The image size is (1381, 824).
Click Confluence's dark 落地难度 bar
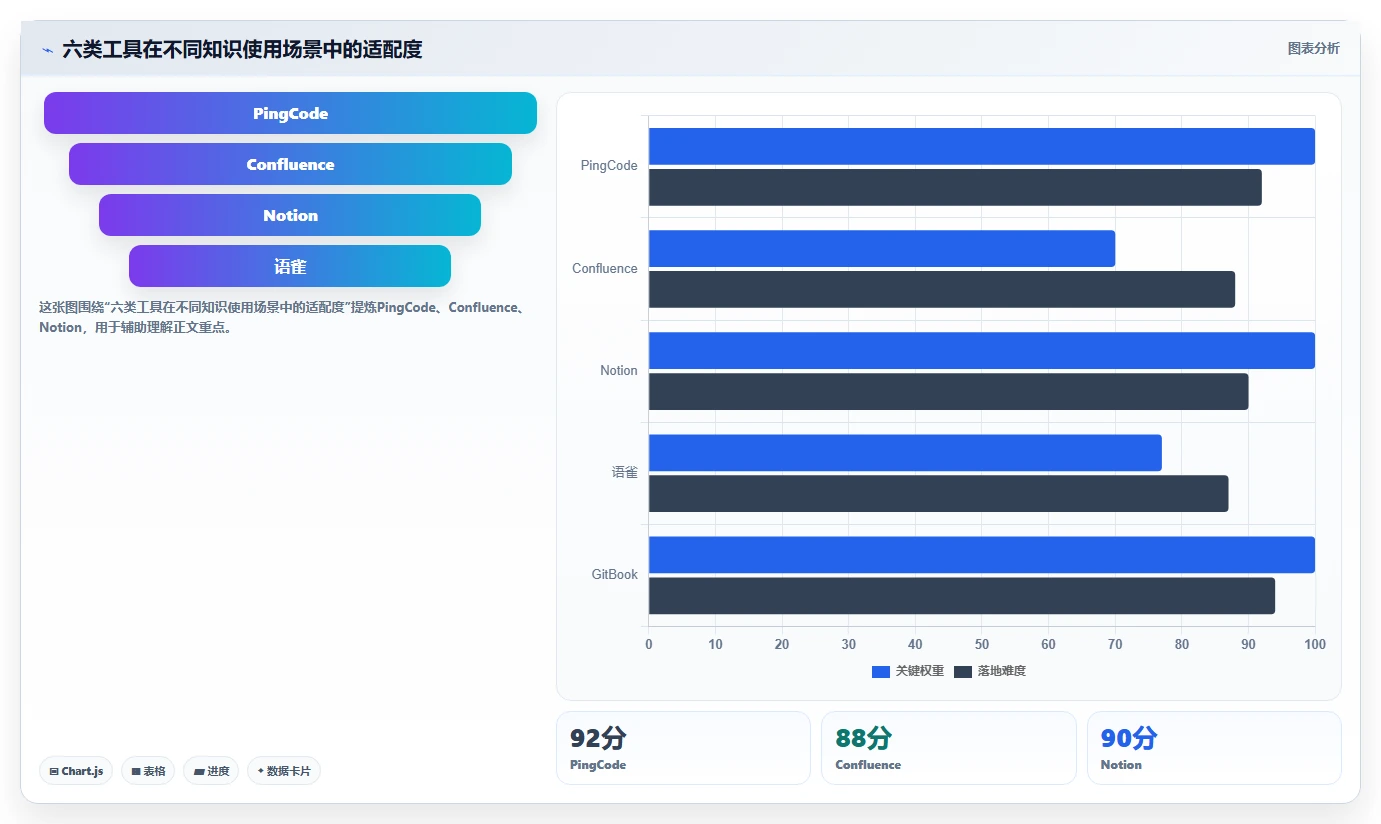(x=942, y=289)
